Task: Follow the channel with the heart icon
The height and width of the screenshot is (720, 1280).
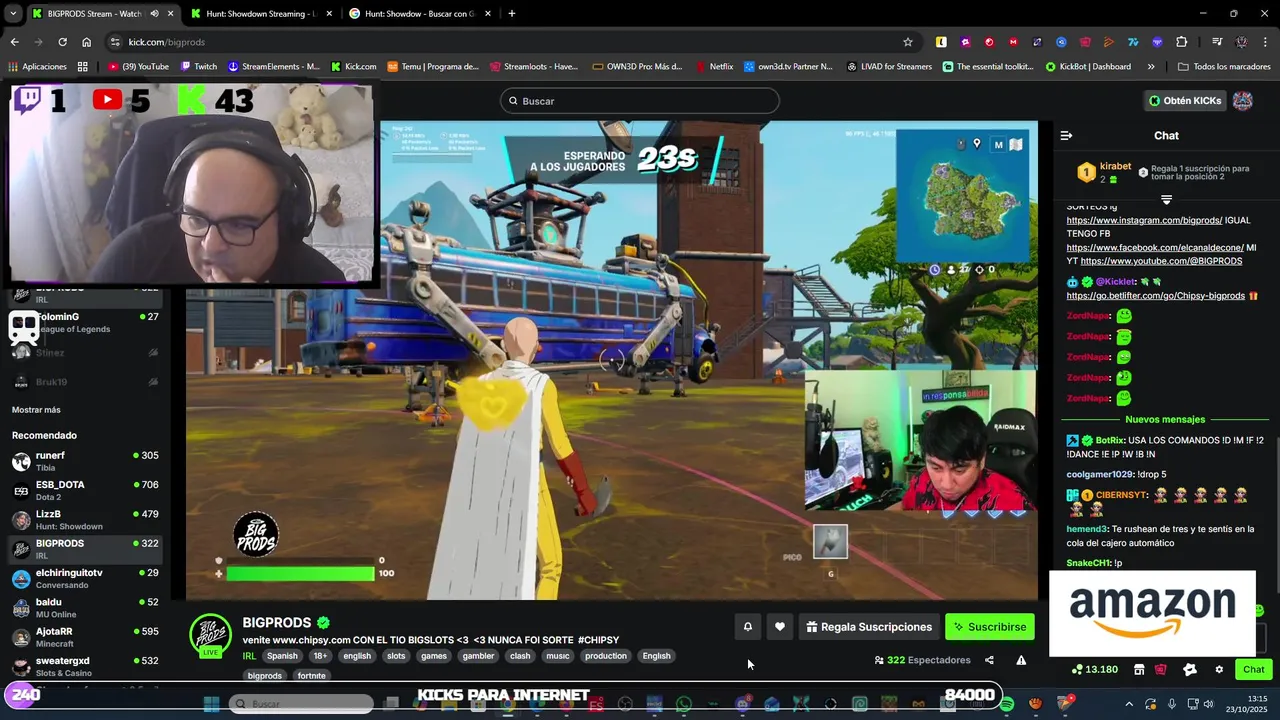Action: point(780,627)
